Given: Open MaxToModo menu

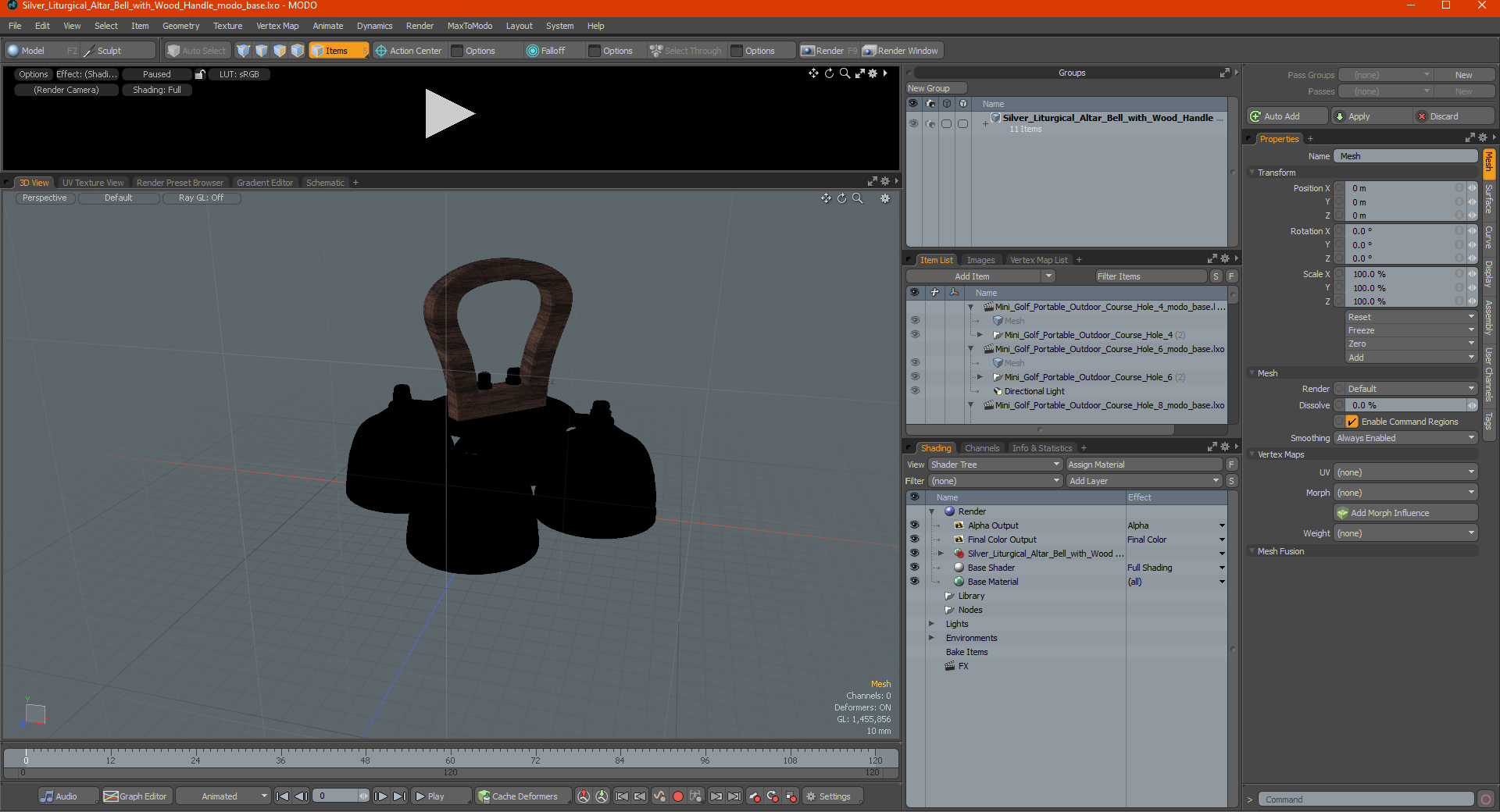Looking at the screenshot, I should pyautogui.click(x=470, y=26).
